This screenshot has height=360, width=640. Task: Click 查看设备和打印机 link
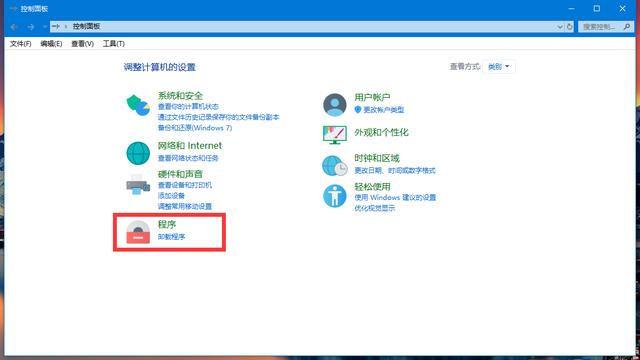184,185
